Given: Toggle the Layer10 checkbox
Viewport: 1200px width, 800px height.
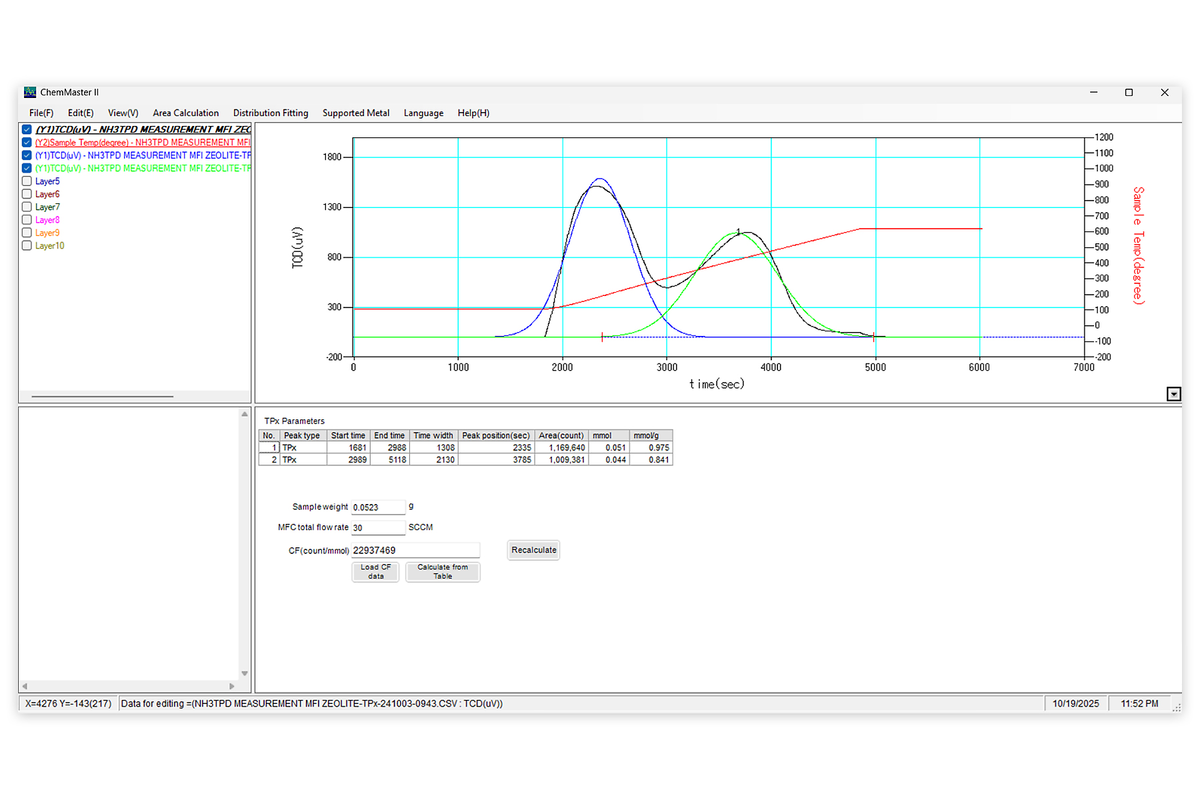Looking at the screenshot, I should (x=27, y=246).
